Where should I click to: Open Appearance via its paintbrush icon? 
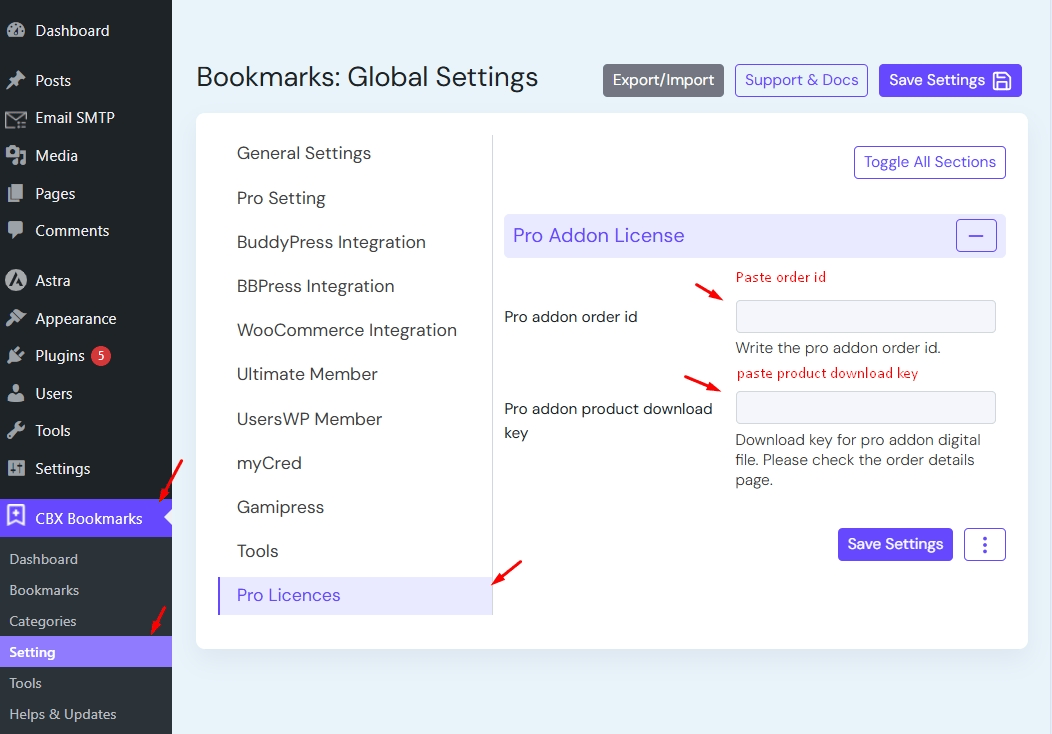(17, 318)
